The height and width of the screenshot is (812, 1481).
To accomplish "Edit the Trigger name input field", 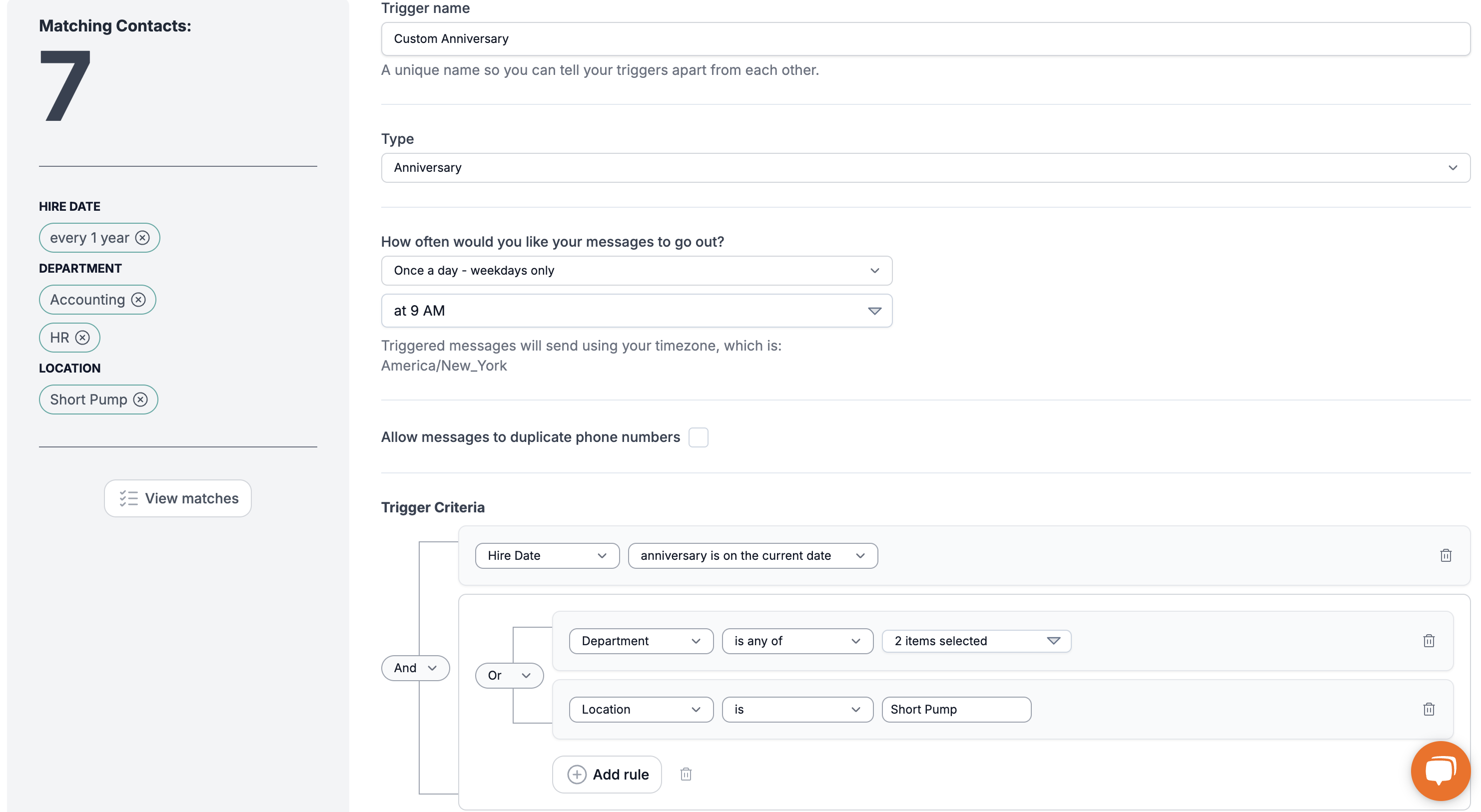I will (x=925, y=38).
